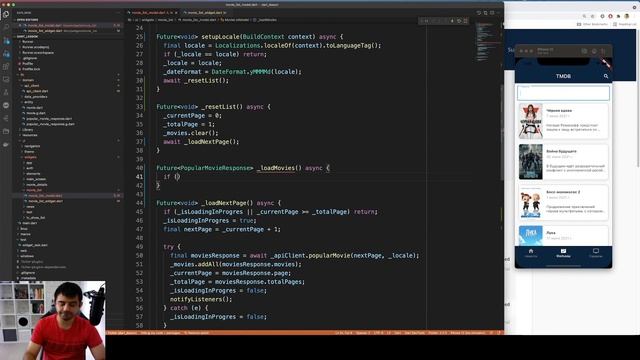Collapse the api_client folder
This screenshot has width=640, height=360.
(31, 86)
